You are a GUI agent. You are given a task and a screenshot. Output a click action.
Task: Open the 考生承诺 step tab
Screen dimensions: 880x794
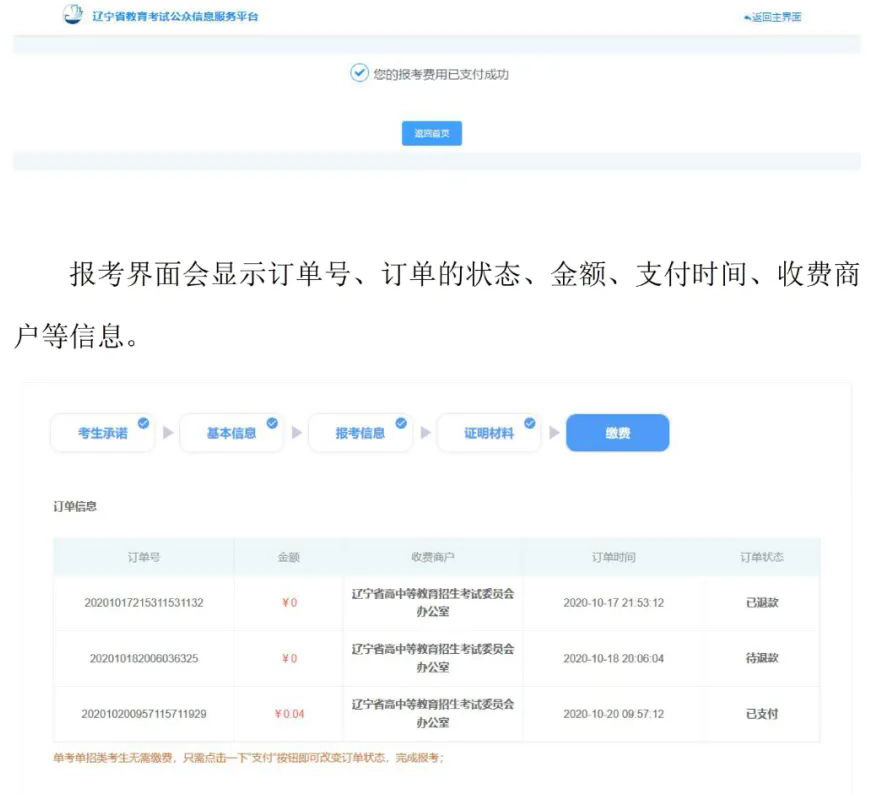(102, 433)
